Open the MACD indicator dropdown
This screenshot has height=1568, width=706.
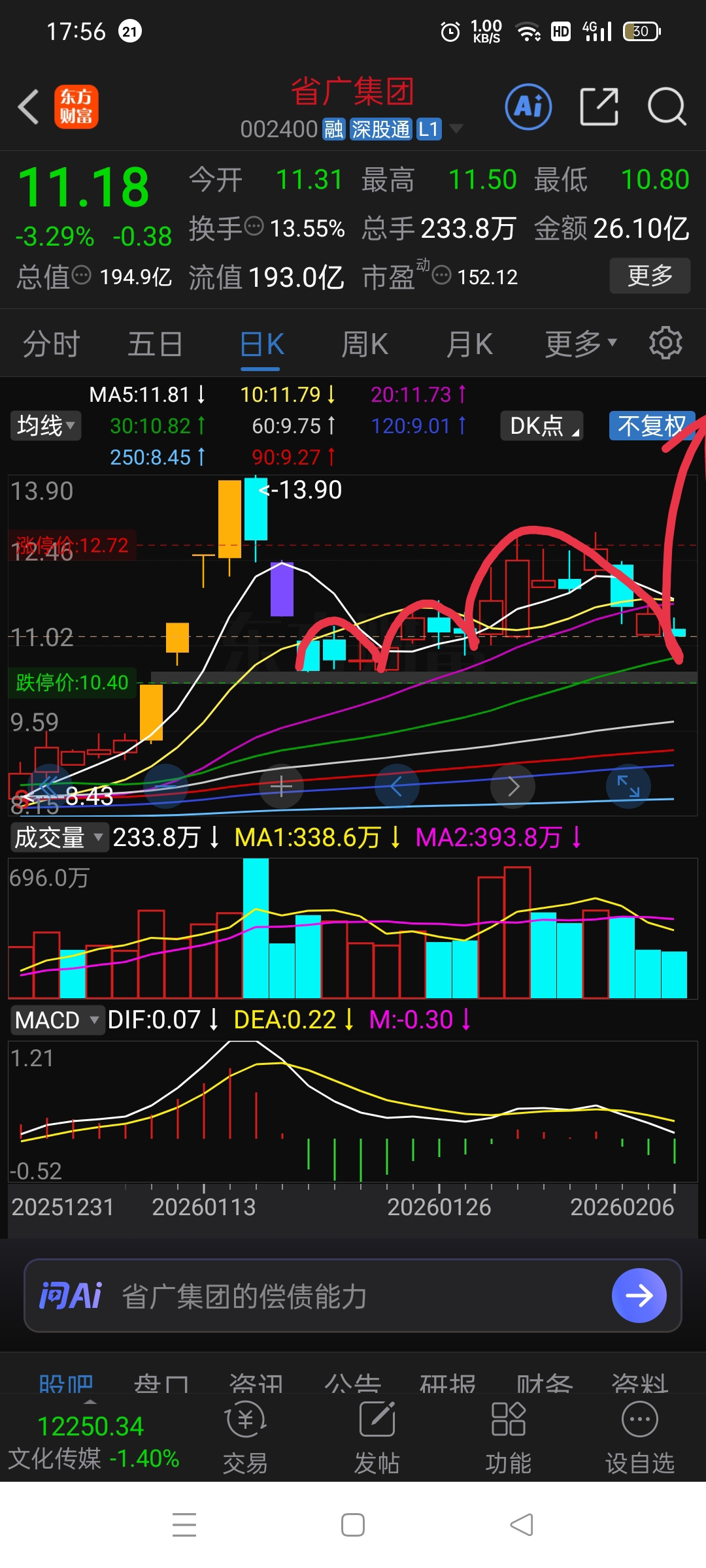[57, 1020]
